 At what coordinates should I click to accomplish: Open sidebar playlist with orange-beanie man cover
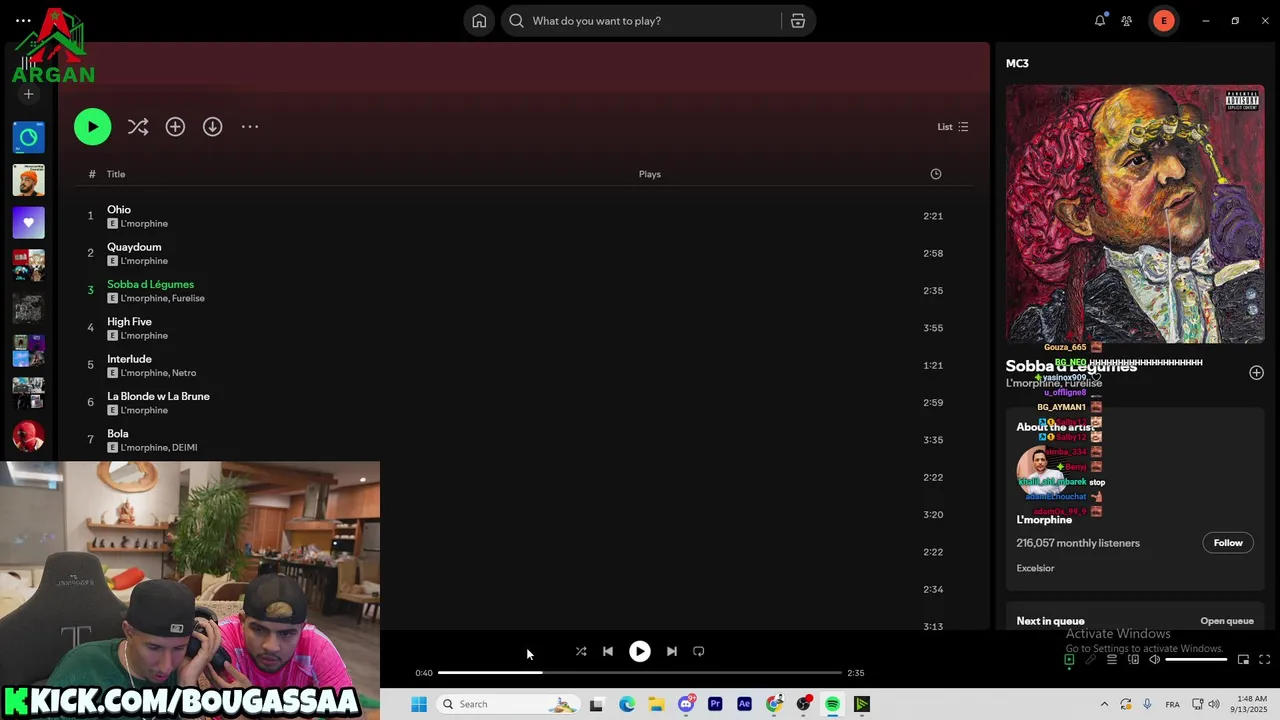point(28,180)
